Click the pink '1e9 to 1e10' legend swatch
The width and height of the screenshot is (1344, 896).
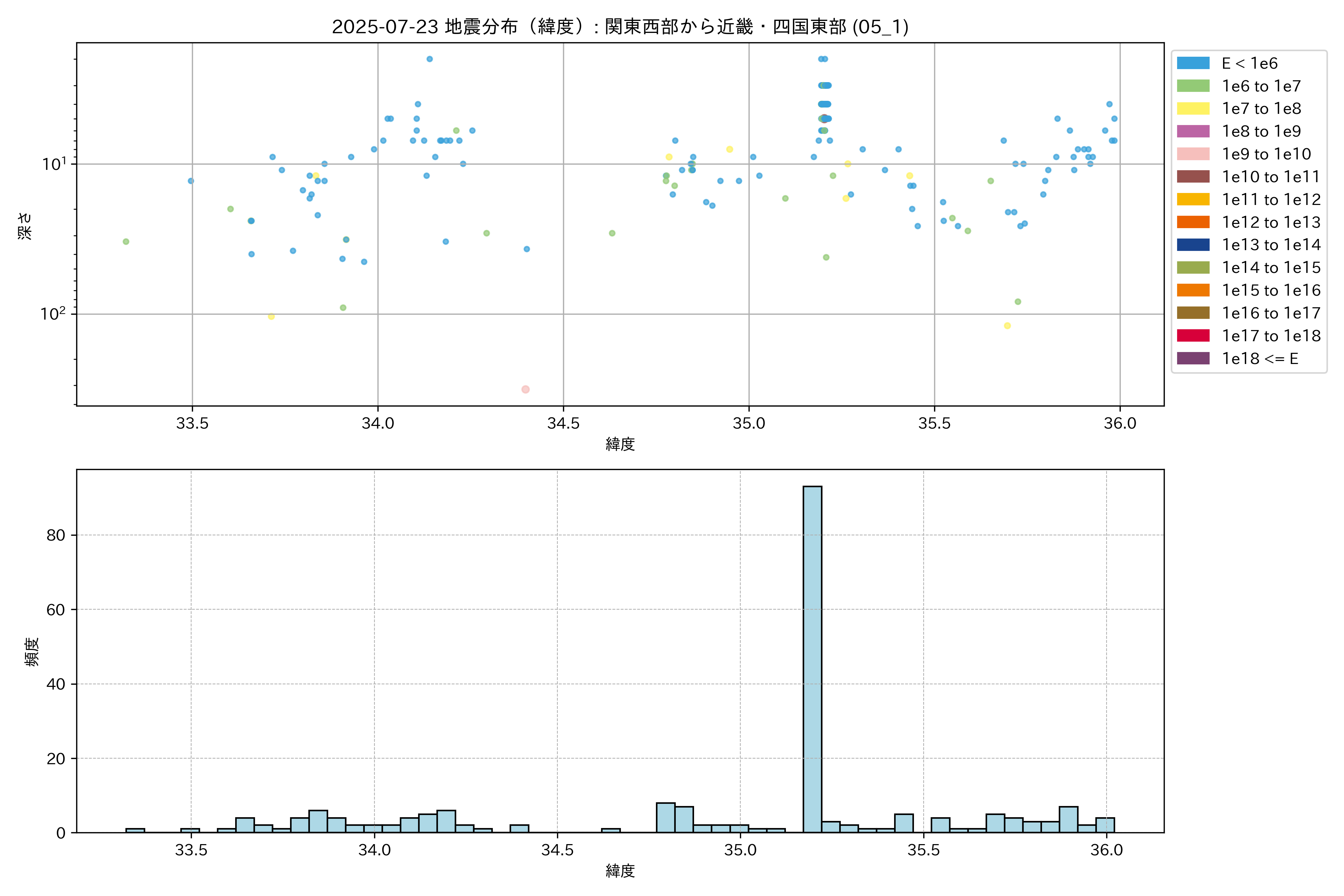1192,154
